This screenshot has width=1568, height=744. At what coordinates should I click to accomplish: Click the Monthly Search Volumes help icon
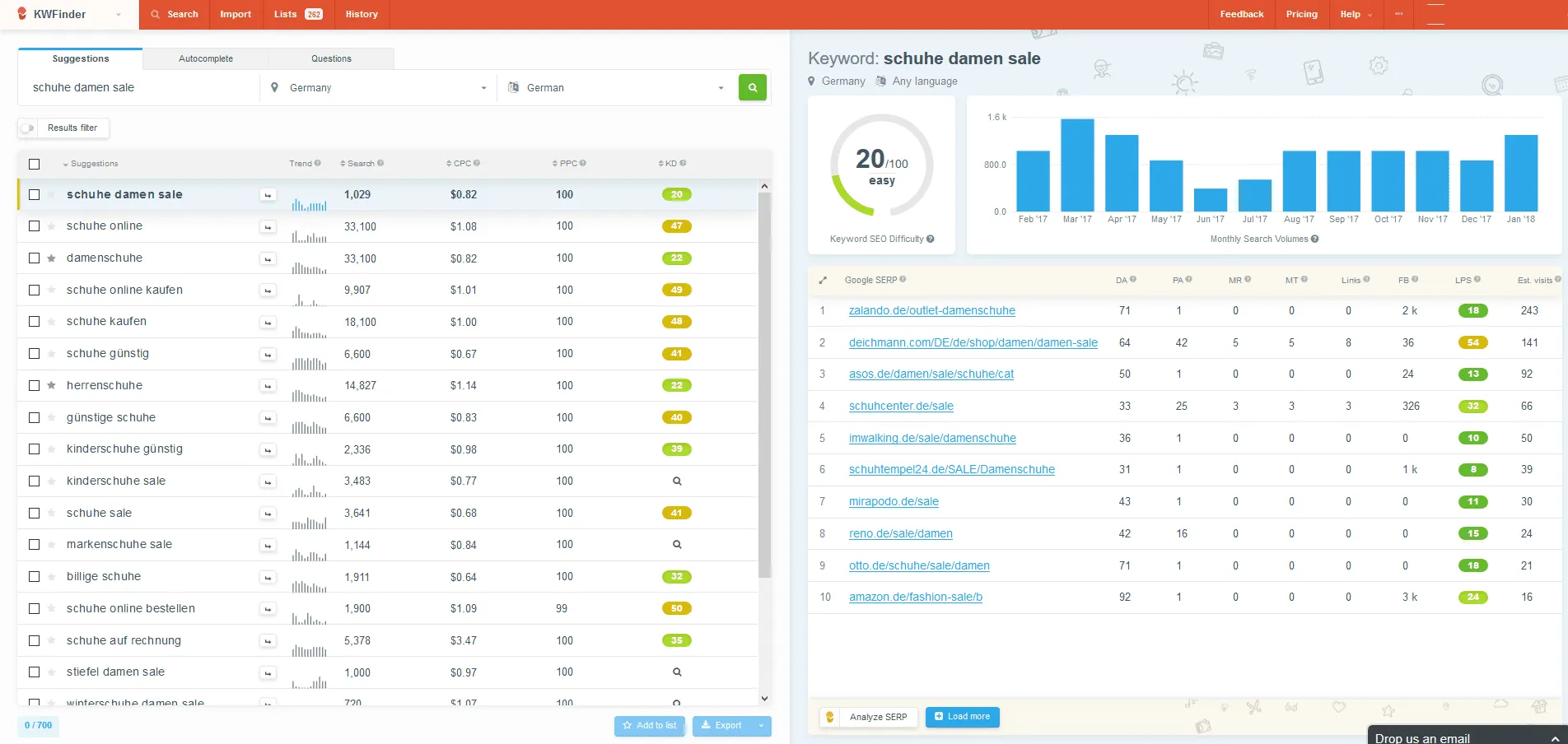pos(1315,239)
